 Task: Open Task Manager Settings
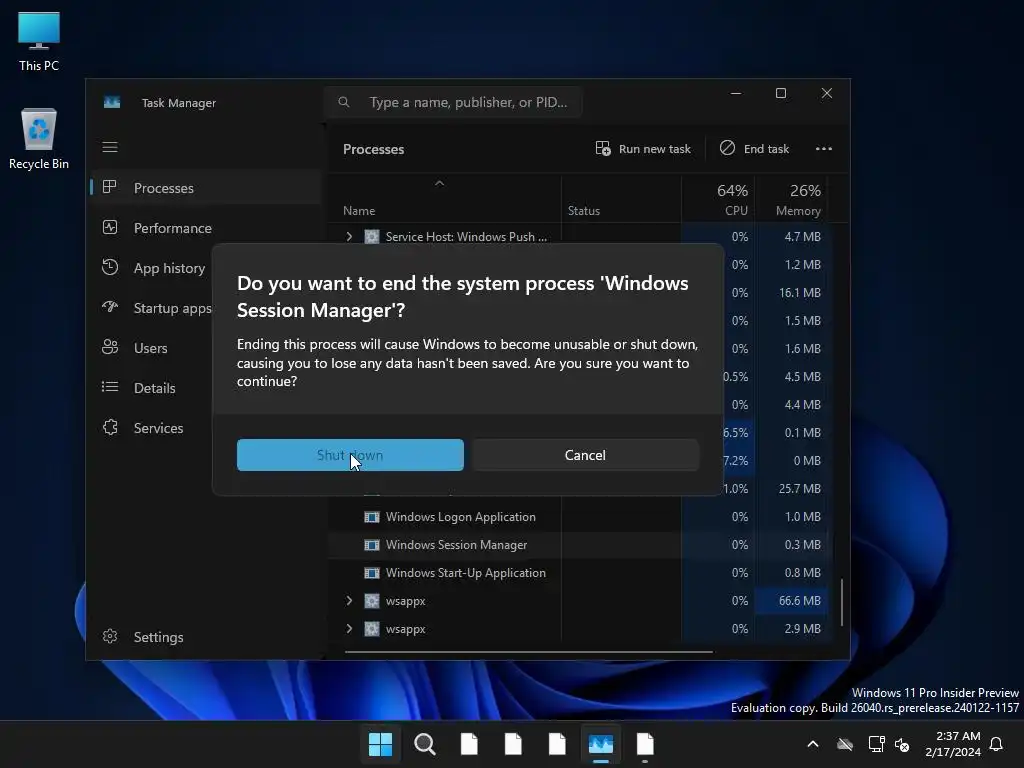pos(206,637)
